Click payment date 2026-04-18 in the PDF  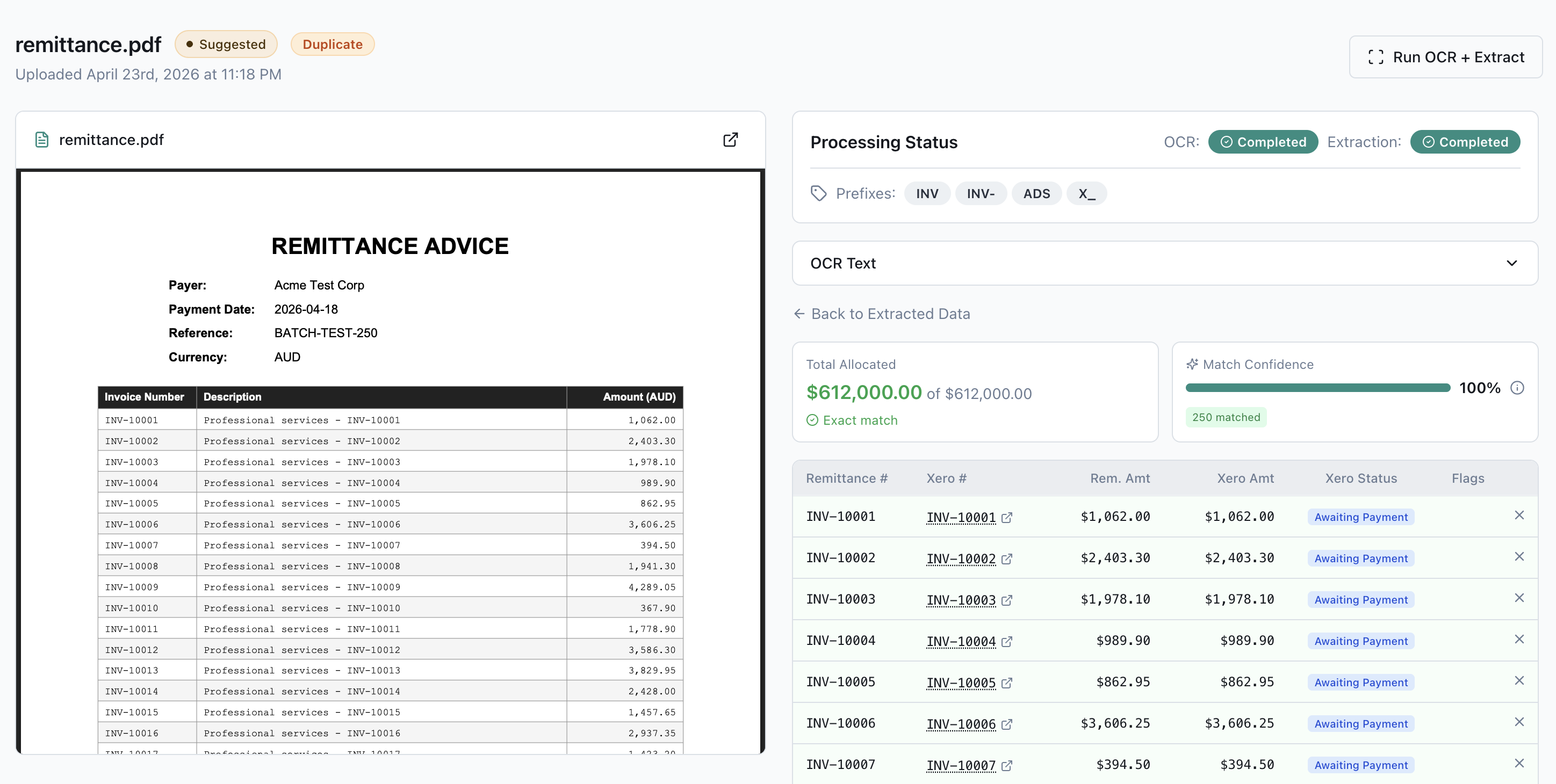[306, 310]
